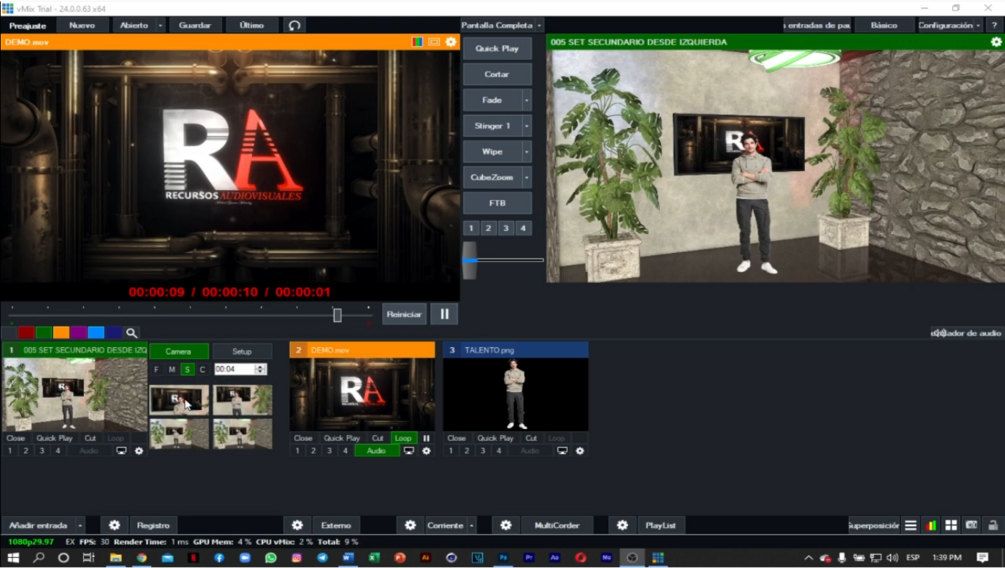Click the list view icon in bottom bar
The width and height of the screenshot is (1005, 568).
[911, 525]
